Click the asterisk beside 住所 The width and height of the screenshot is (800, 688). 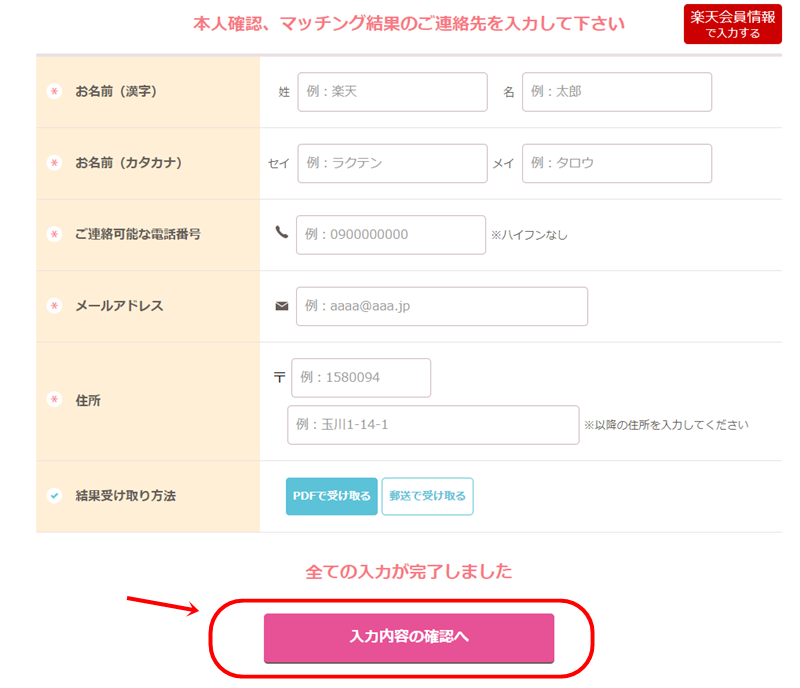52,396
